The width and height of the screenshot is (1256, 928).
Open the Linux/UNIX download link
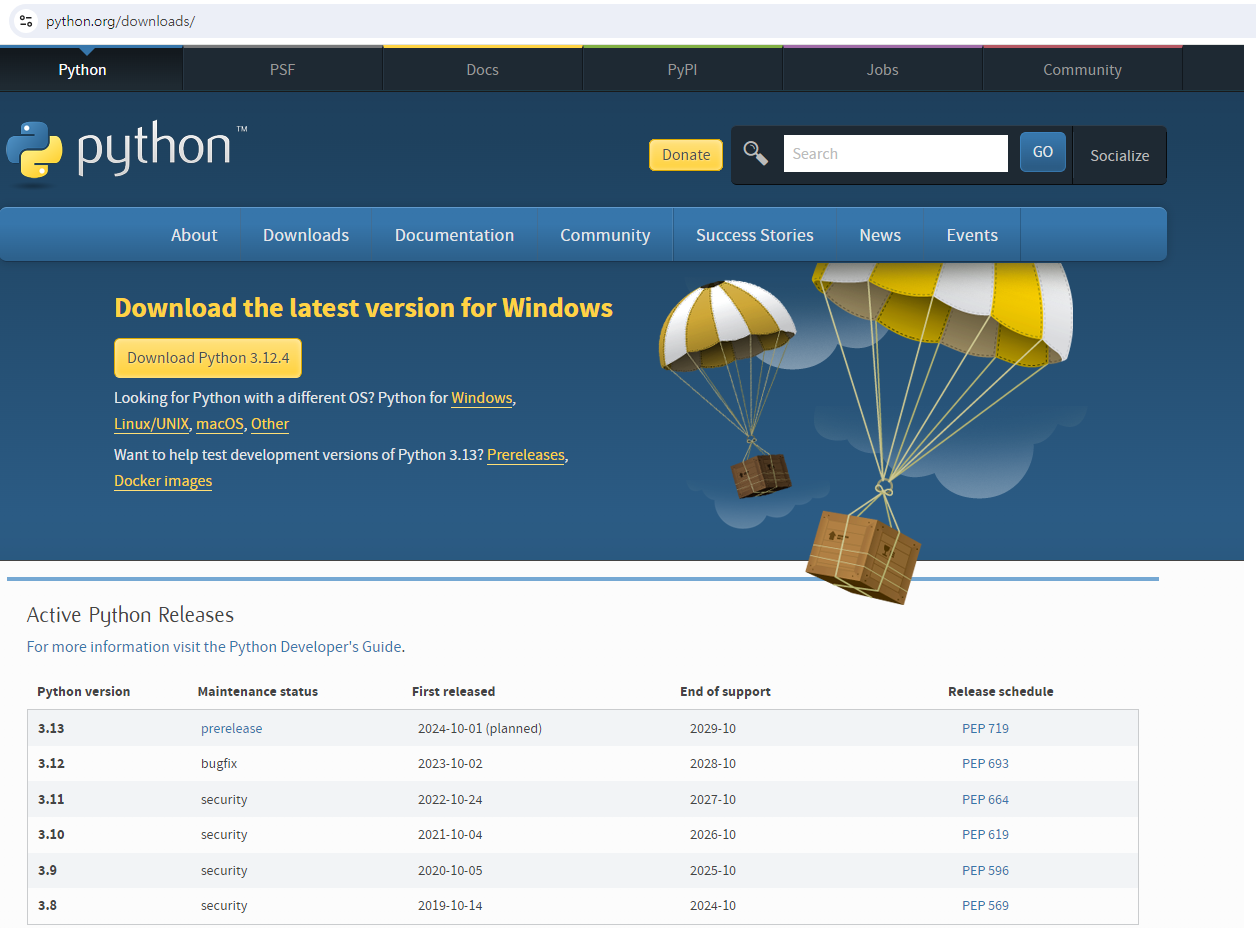pos(151,424)
